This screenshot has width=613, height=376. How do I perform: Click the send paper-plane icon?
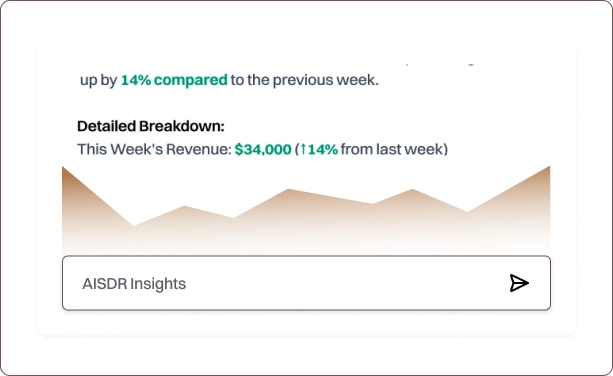[519, 283]
